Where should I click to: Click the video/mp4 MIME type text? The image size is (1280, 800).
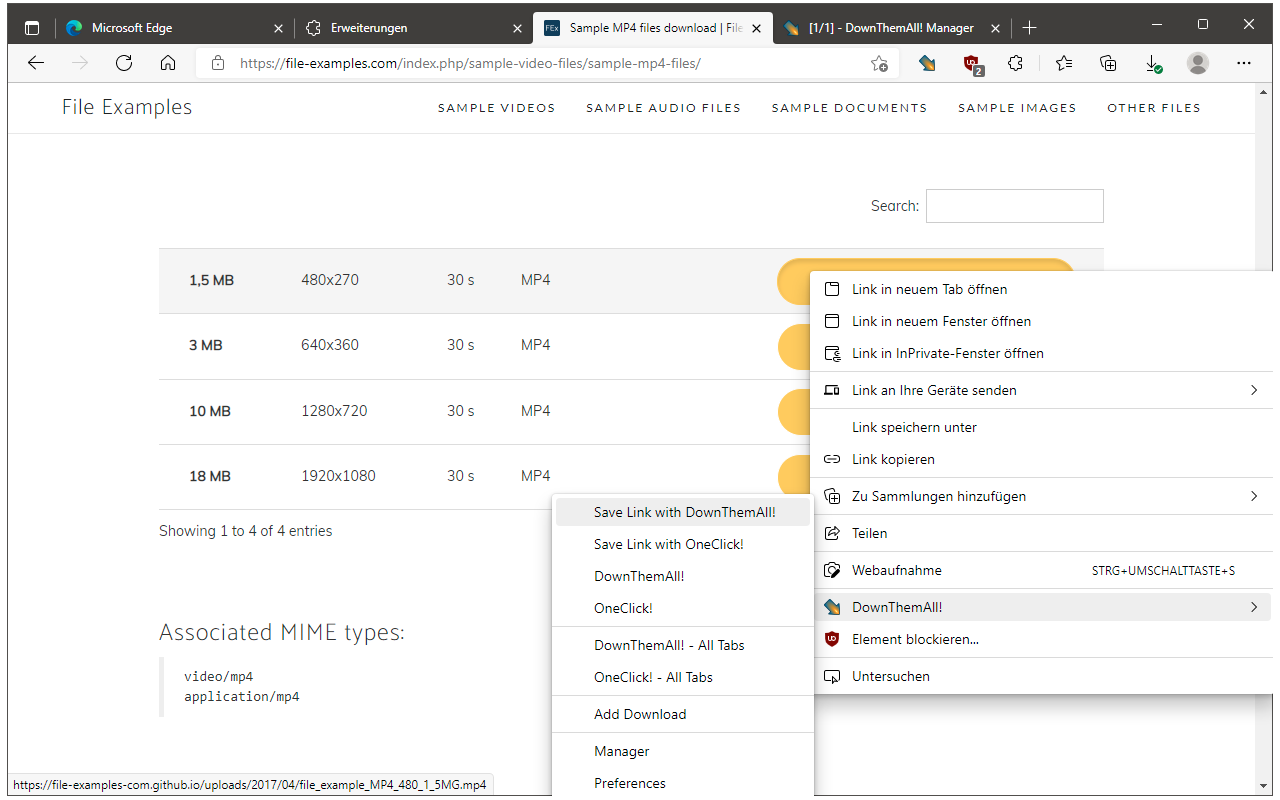click(219, 677)
